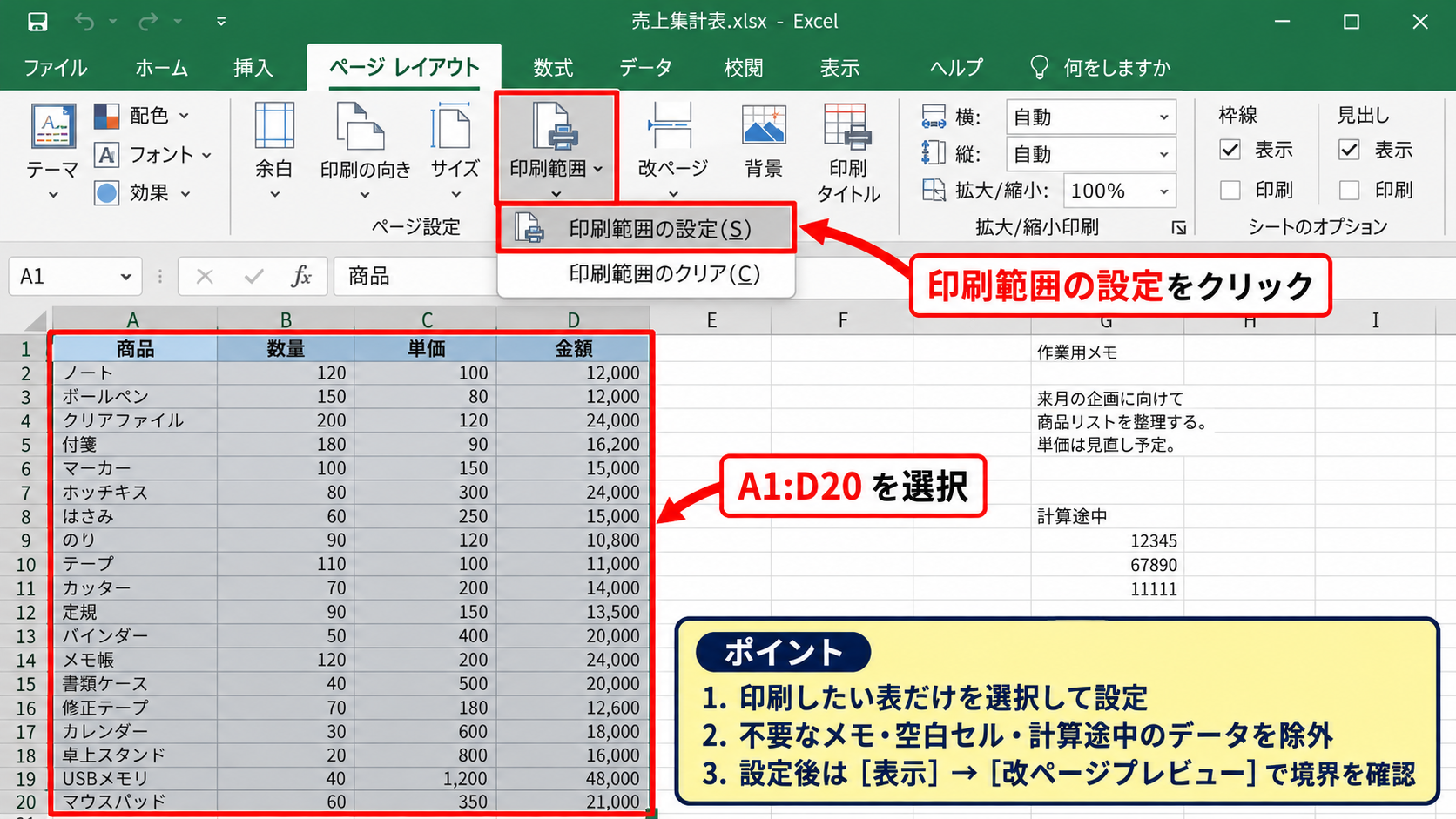Click the Redo arrow icon
The image size is (1456, 819).
149,22
